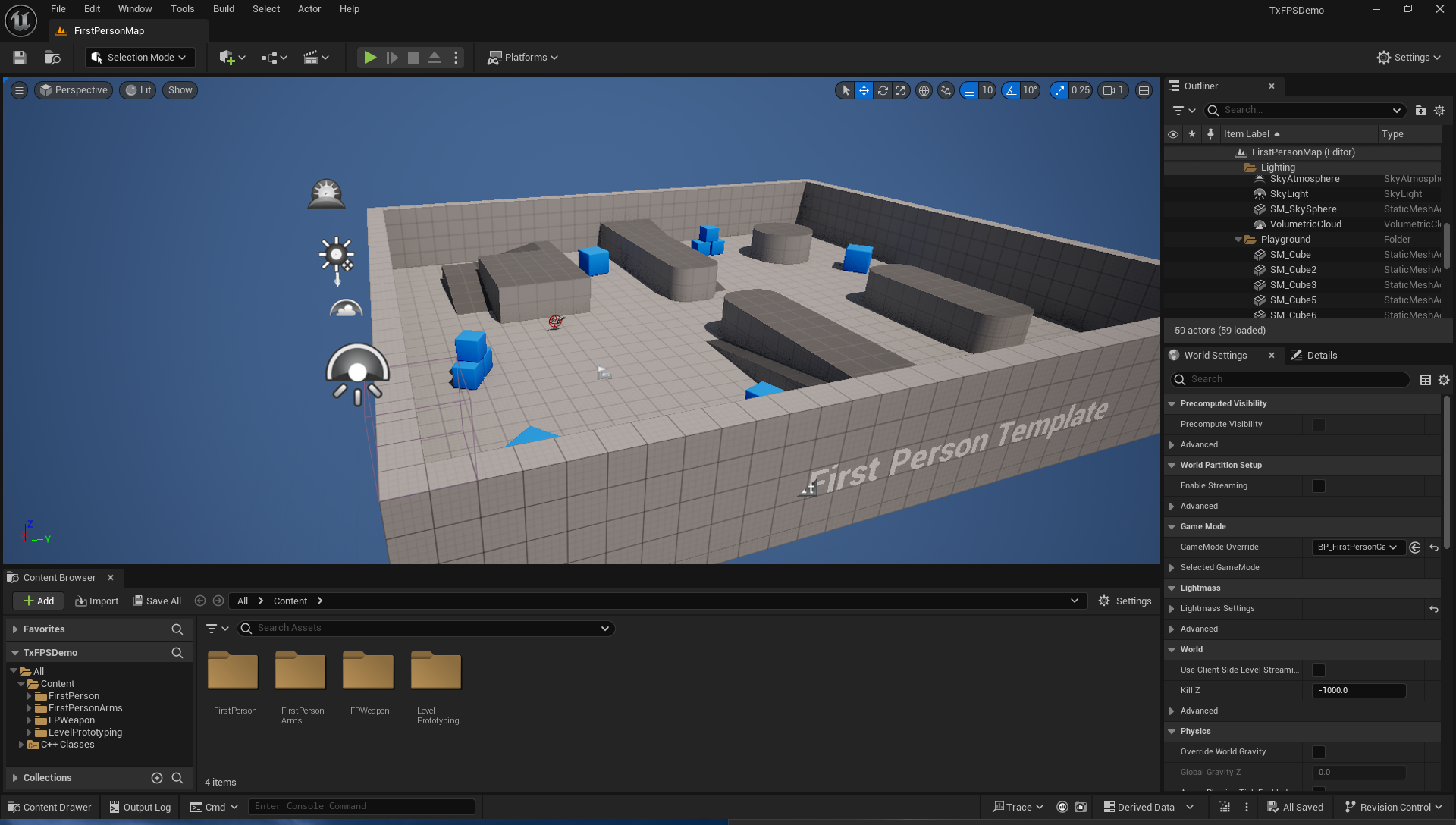Enable the Enable Streaming checkbox
Screen dimensions: 1456x825
pos(1319,486)
